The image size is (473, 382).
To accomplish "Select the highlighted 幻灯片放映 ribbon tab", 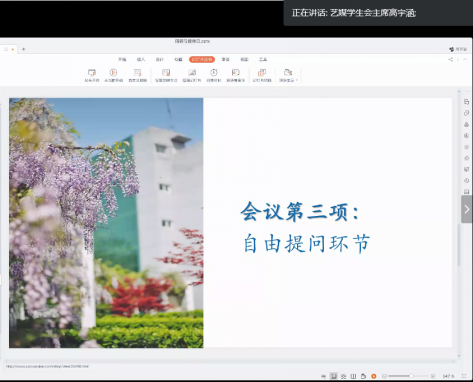I will click(202, 59).
